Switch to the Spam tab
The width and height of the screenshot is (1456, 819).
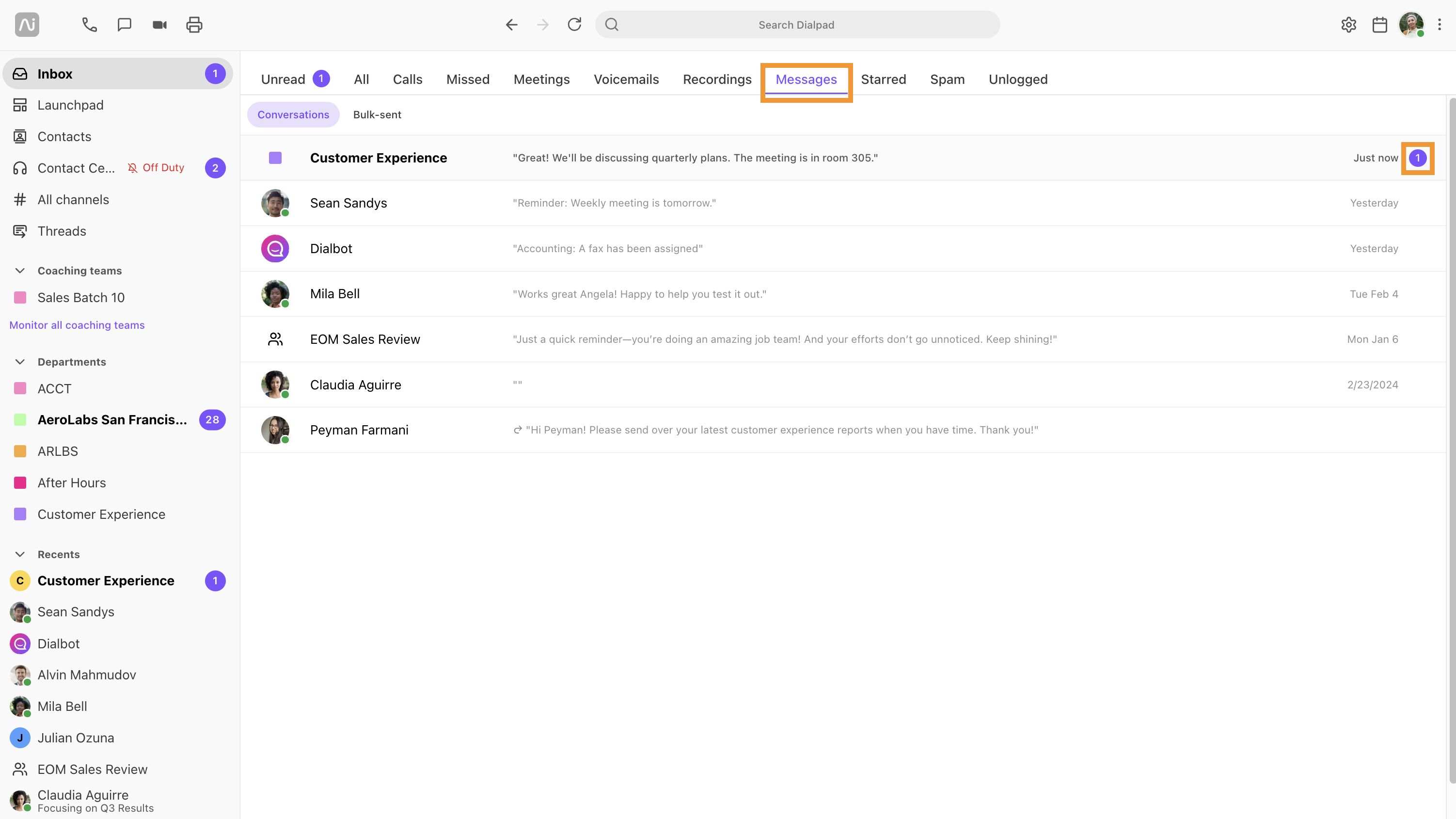[947, 79]
